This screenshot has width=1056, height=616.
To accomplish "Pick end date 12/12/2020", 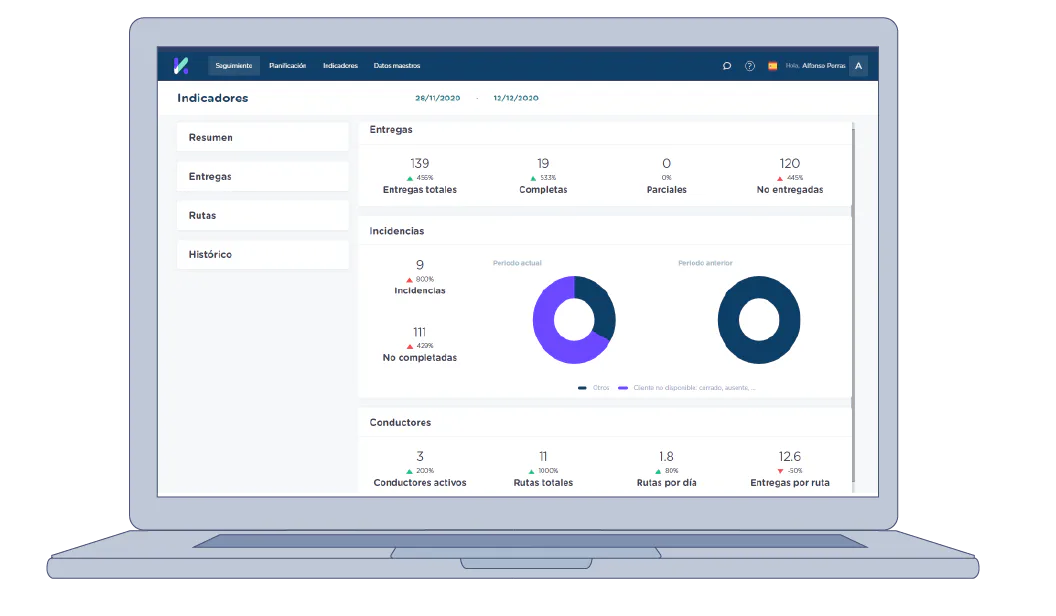I will tap(516, 98).
